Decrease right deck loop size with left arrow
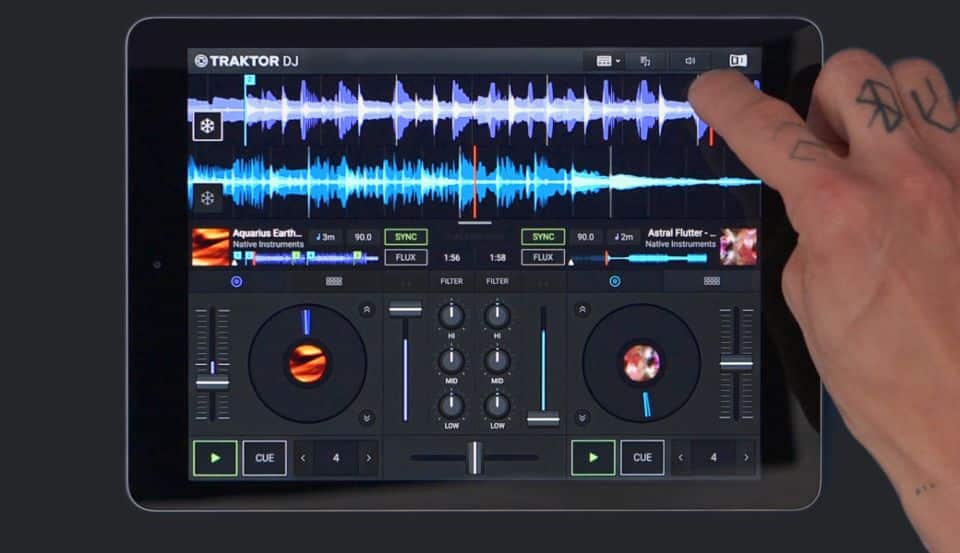The height and width of the screenshot is (553, 960). pos(681,457)
